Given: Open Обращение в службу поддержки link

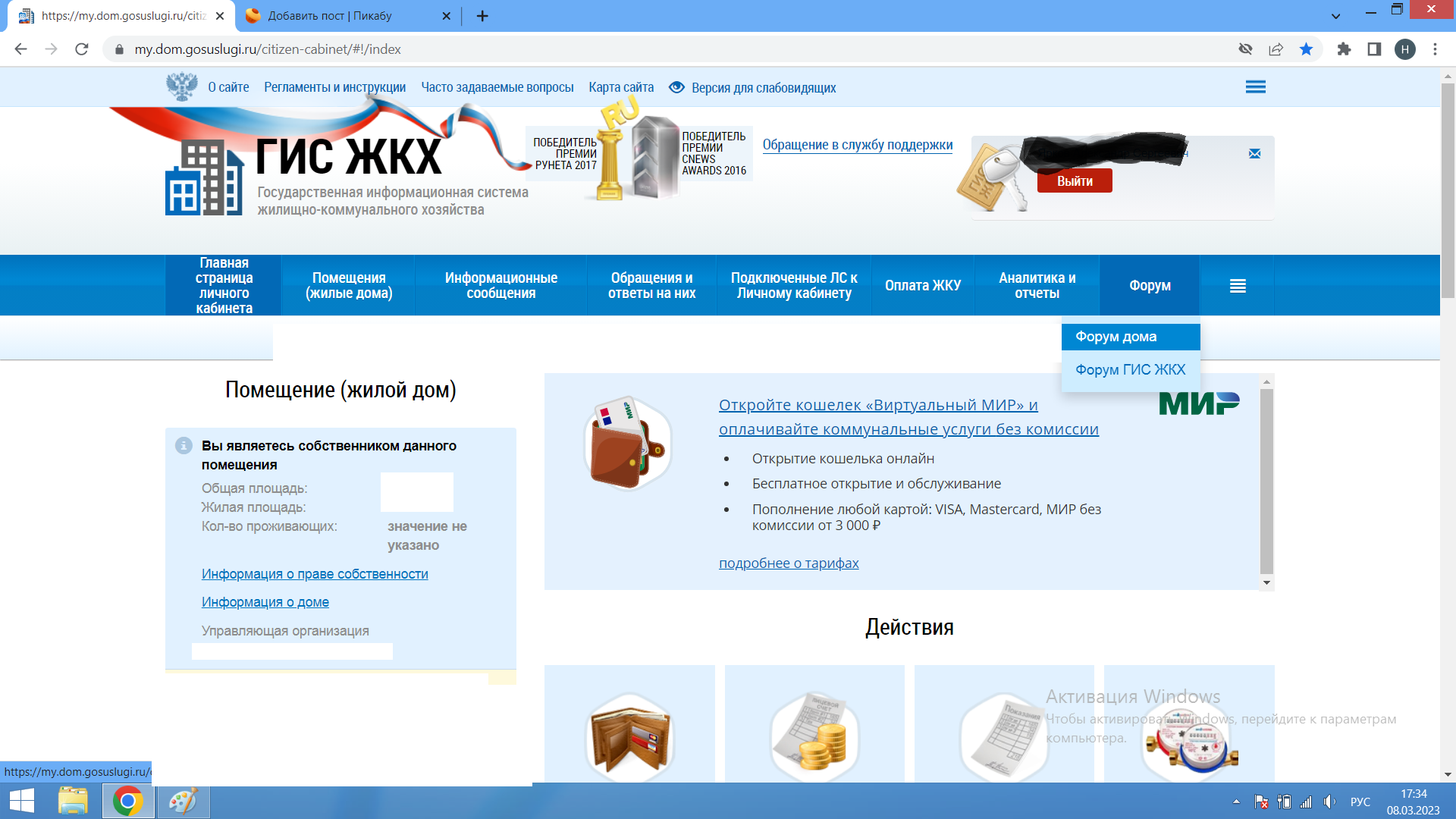Looking at the screenshot, I should click(x=858, y=145).
